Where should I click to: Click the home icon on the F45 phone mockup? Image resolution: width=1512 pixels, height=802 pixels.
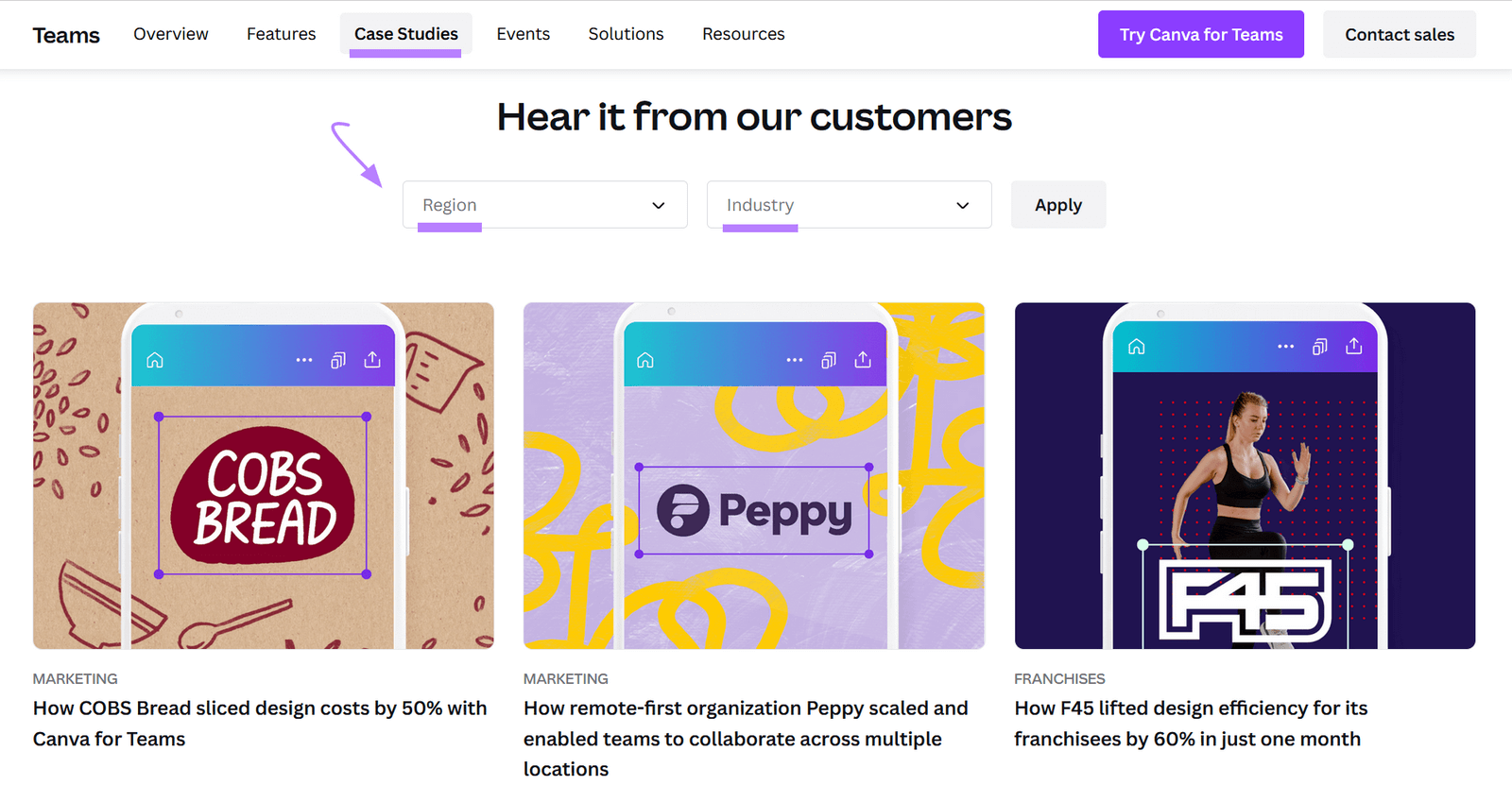[x=1135, y=347]
